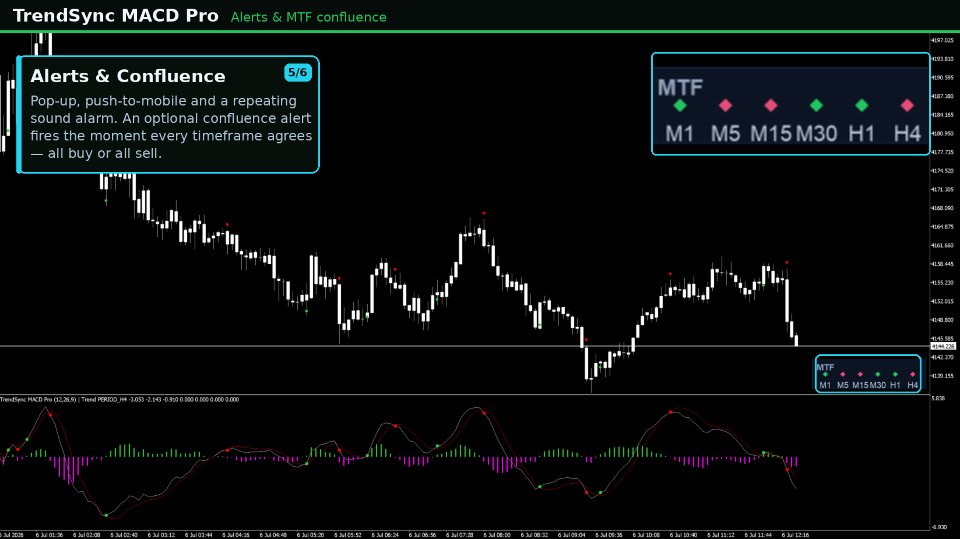Click the red dot above the last candles before the final drop

coord(787,262)
